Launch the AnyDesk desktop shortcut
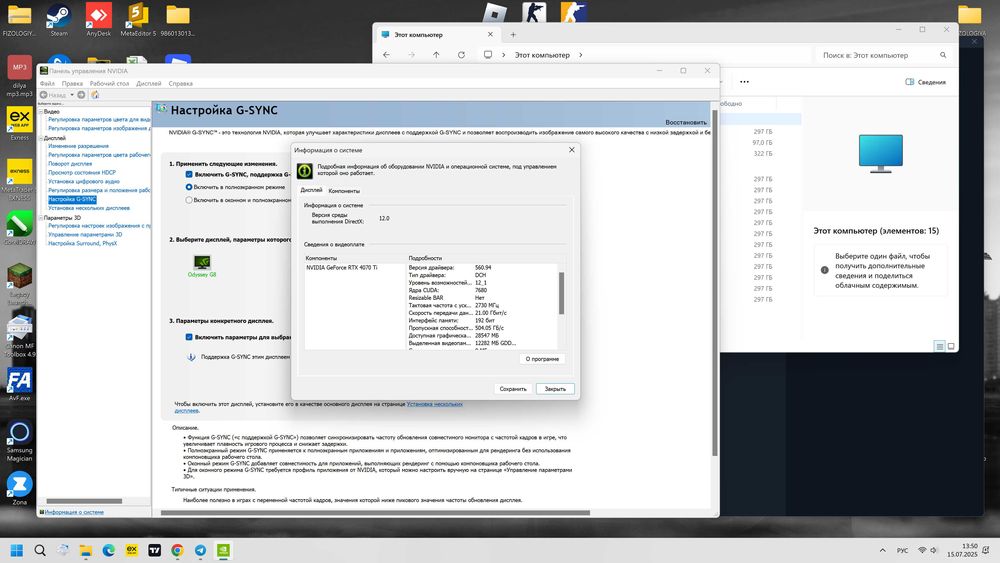The image size is (1000, 563). tap(99, 20)
